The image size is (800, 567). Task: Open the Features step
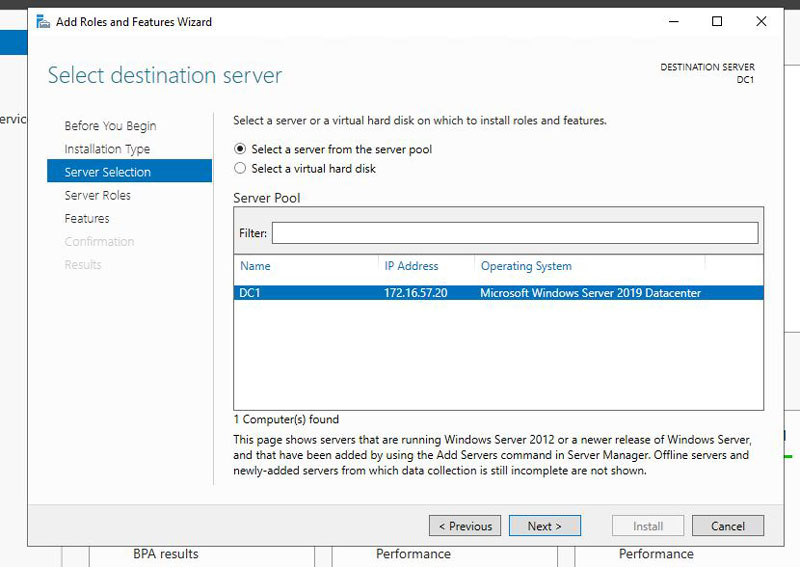click(x=87, y=218)
